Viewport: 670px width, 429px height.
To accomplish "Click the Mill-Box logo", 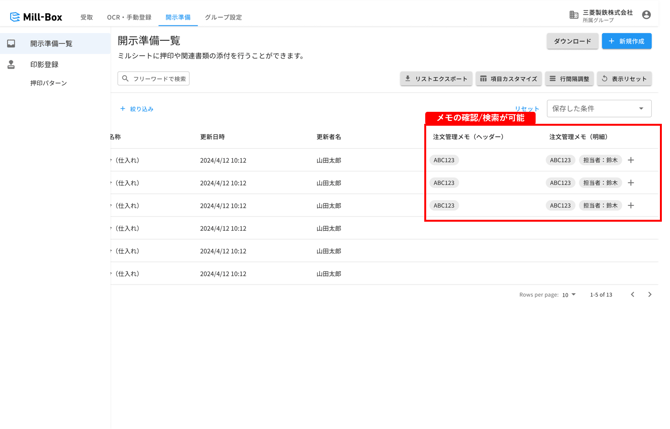I will [x=36, y=17].
